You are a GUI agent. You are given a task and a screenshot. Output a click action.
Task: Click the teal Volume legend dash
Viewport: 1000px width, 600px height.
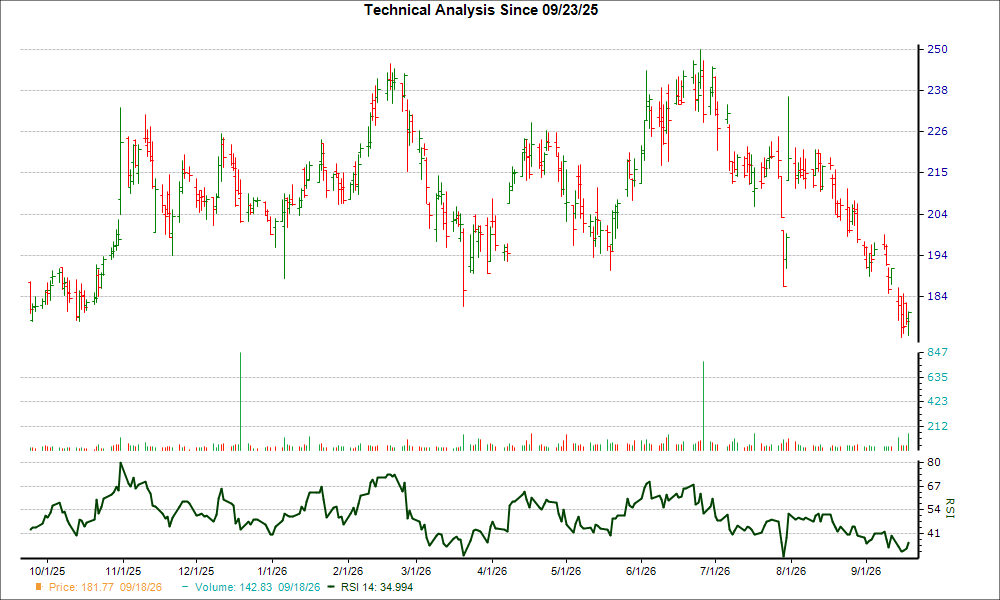tap(185, 587)
